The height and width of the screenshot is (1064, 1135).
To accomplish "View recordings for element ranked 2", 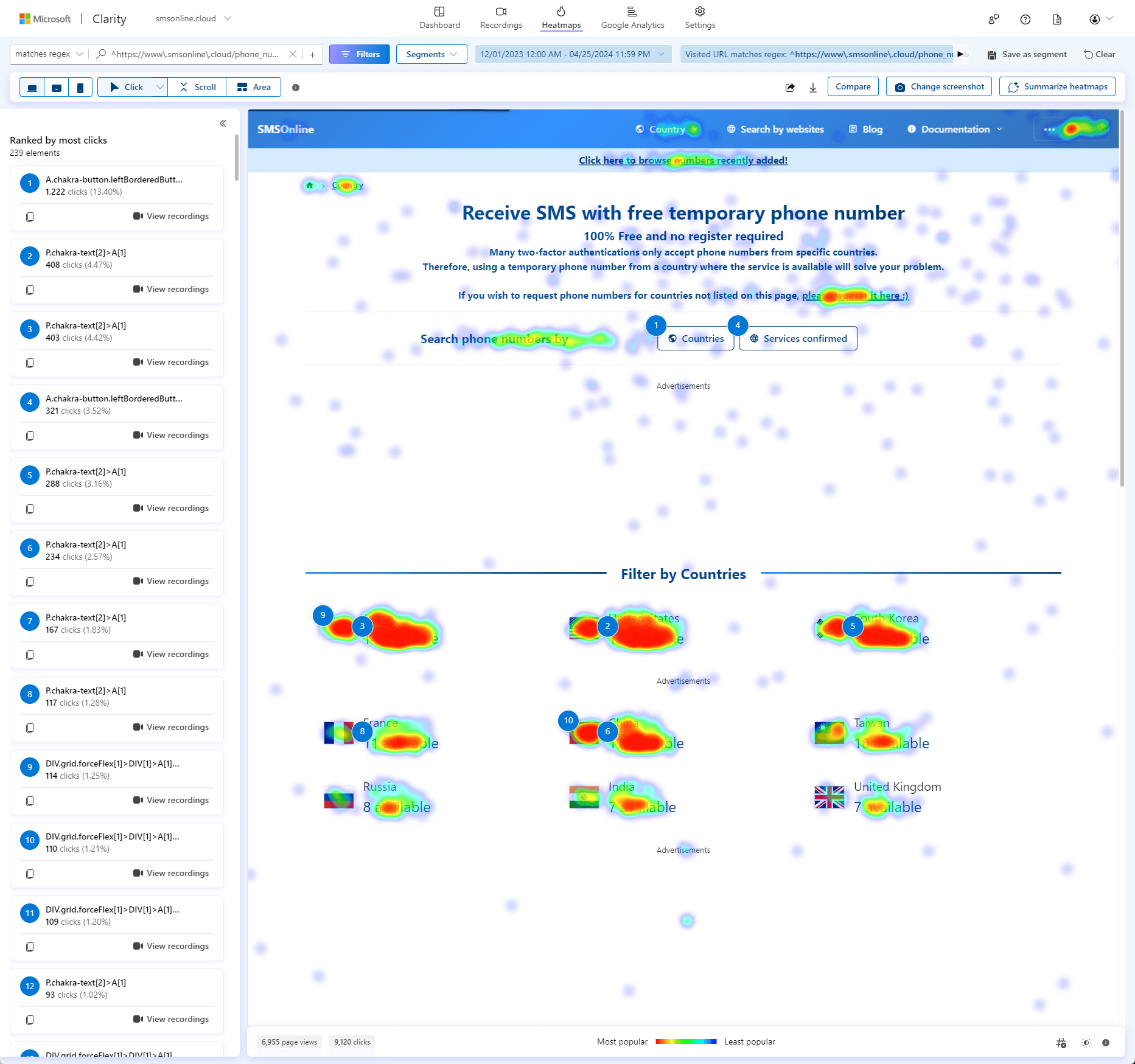I will pos(171,289).
